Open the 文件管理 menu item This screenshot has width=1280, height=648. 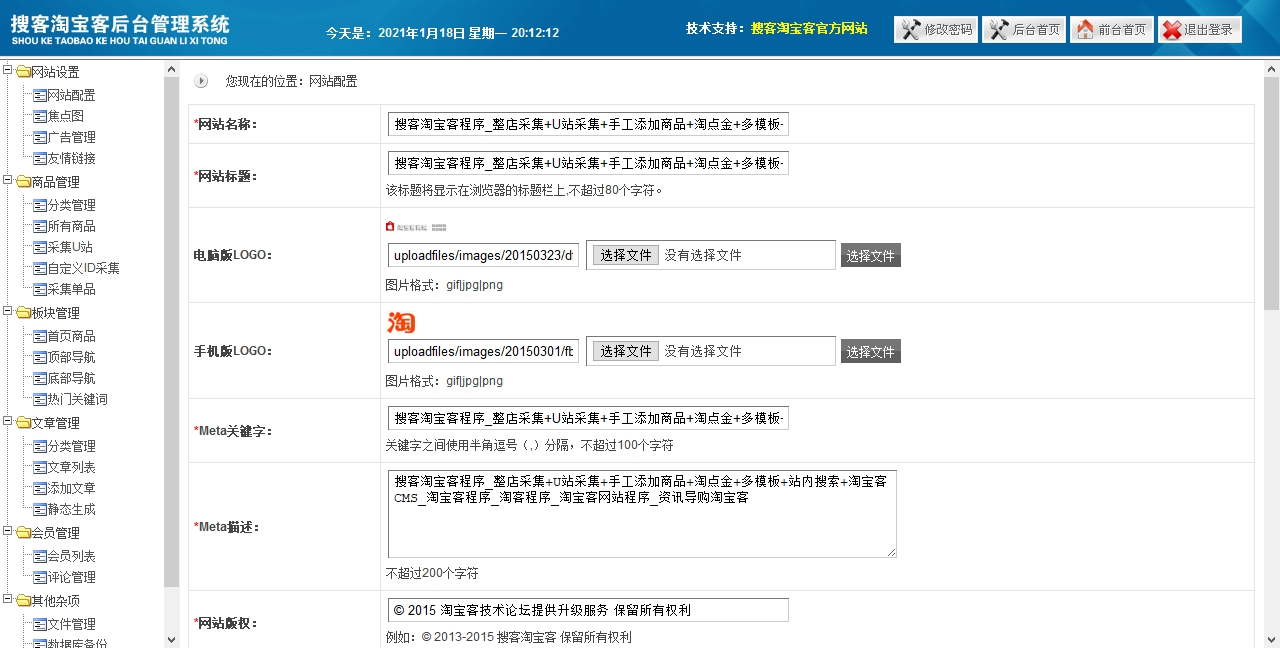(x=72, y=625)
